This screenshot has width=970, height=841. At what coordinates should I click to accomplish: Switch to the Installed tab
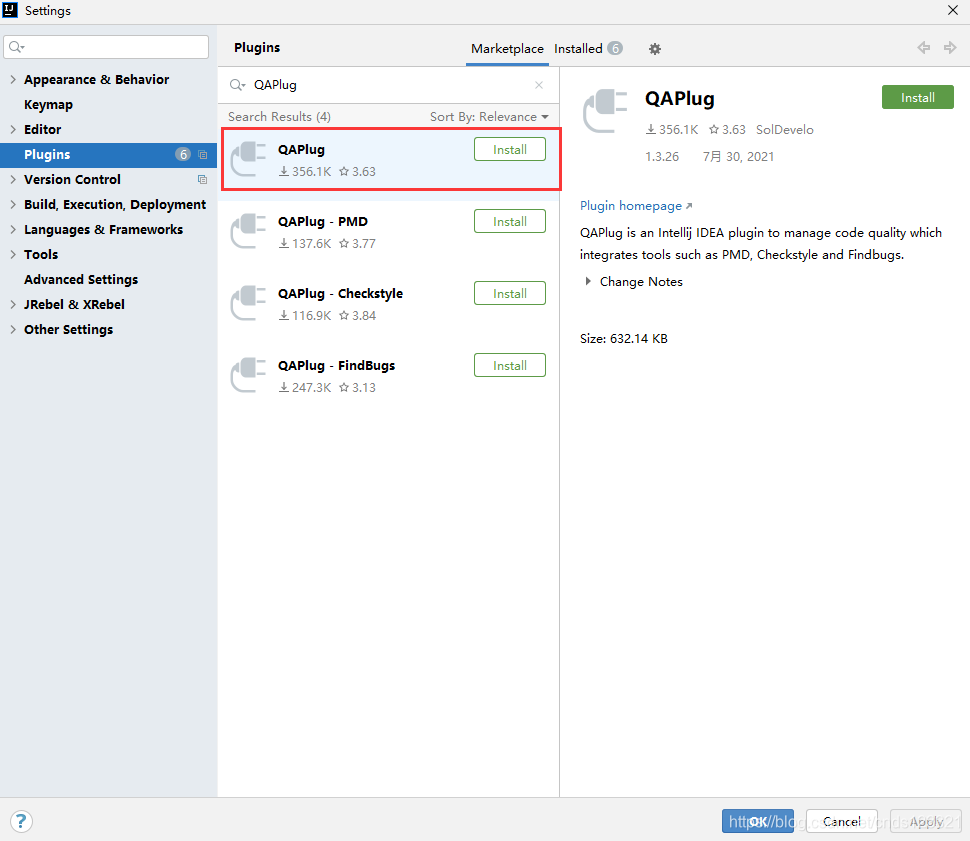point(588,49)
